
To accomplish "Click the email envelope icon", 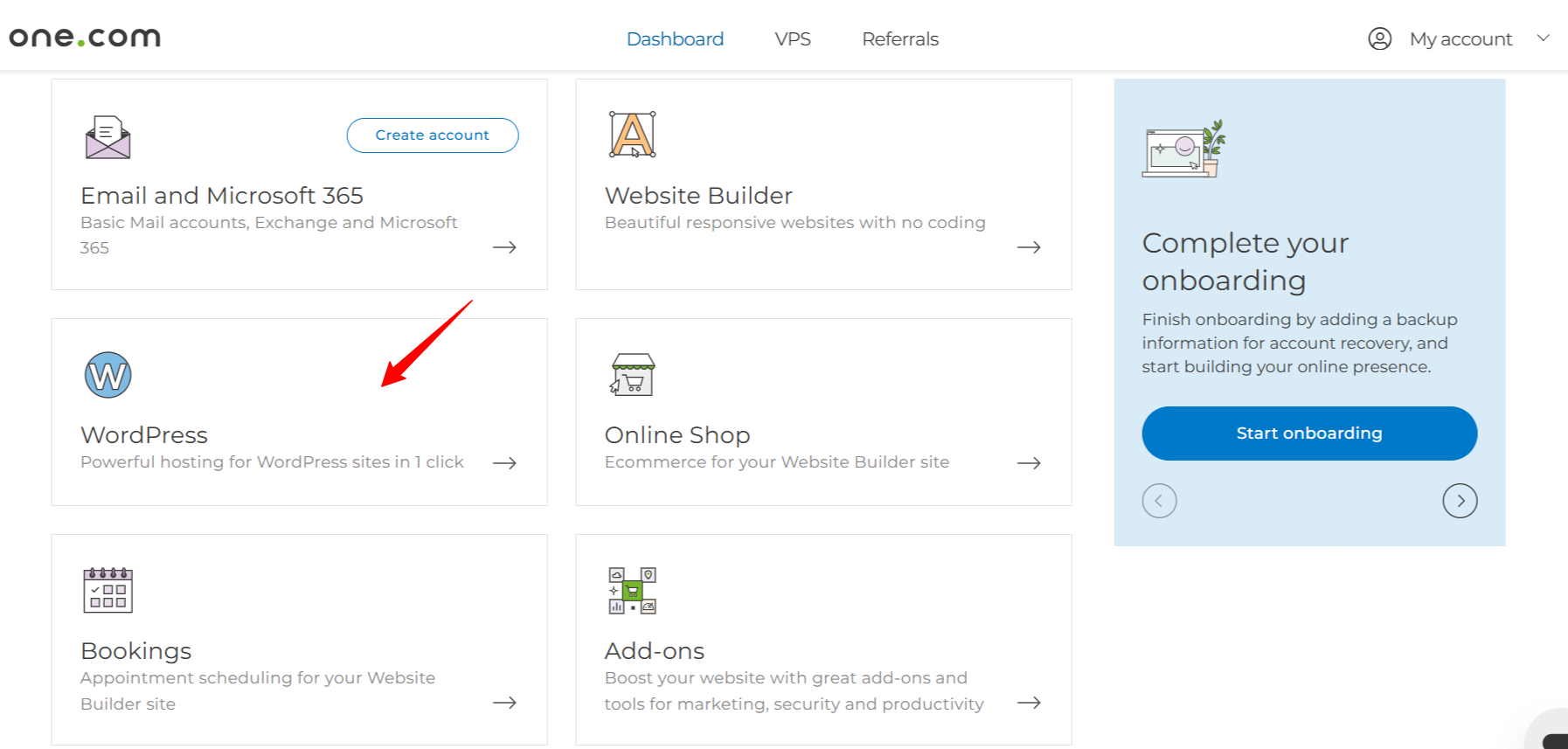I will pos(108,137).
